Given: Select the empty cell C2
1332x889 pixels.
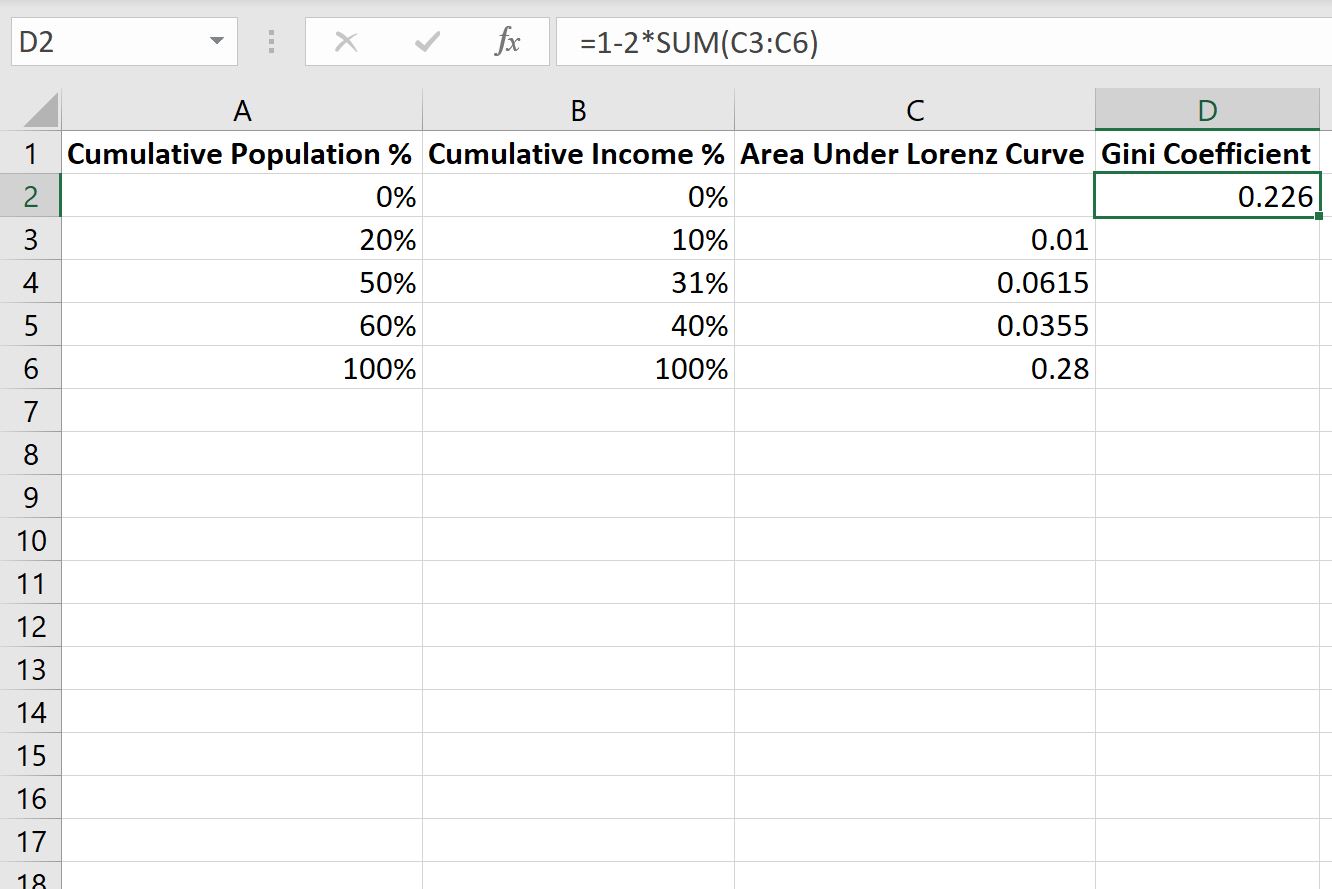Looking at the screenshot, I should point(914,196).
